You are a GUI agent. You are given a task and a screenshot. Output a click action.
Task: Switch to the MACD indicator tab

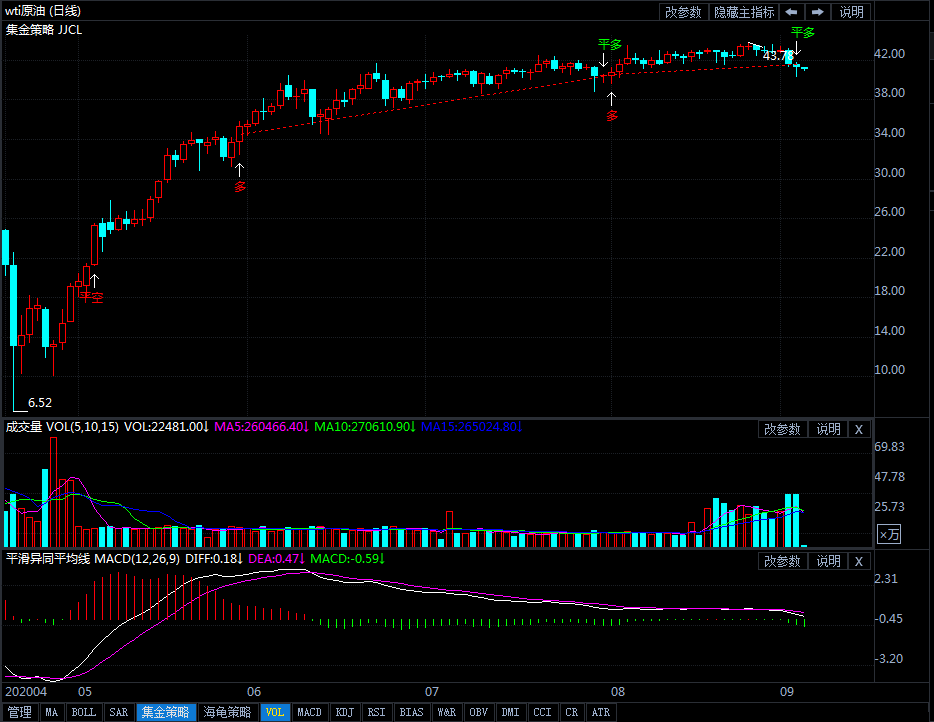[x=309, y=712]
